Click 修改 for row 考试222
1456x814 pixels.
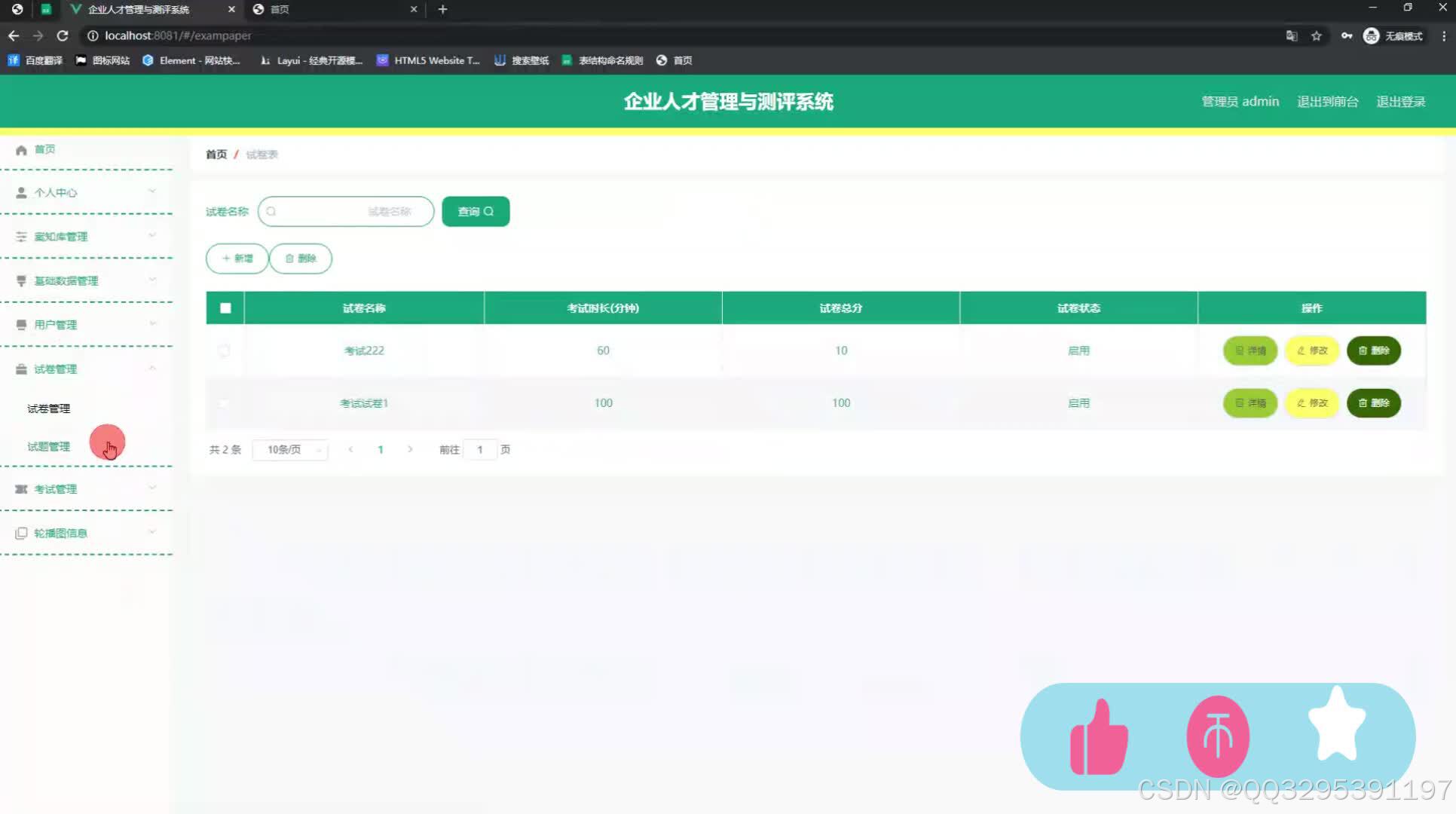click(1312, 350)
